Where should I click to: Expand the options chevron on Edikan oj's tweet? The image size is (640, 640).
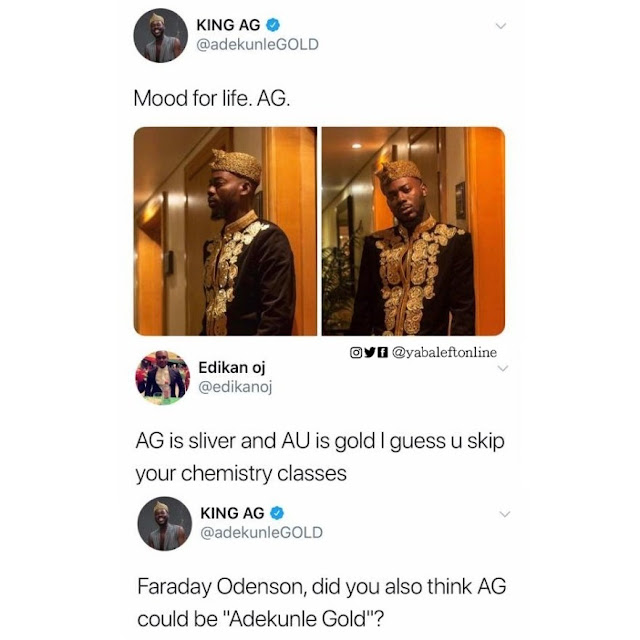[x=503, y=368]
